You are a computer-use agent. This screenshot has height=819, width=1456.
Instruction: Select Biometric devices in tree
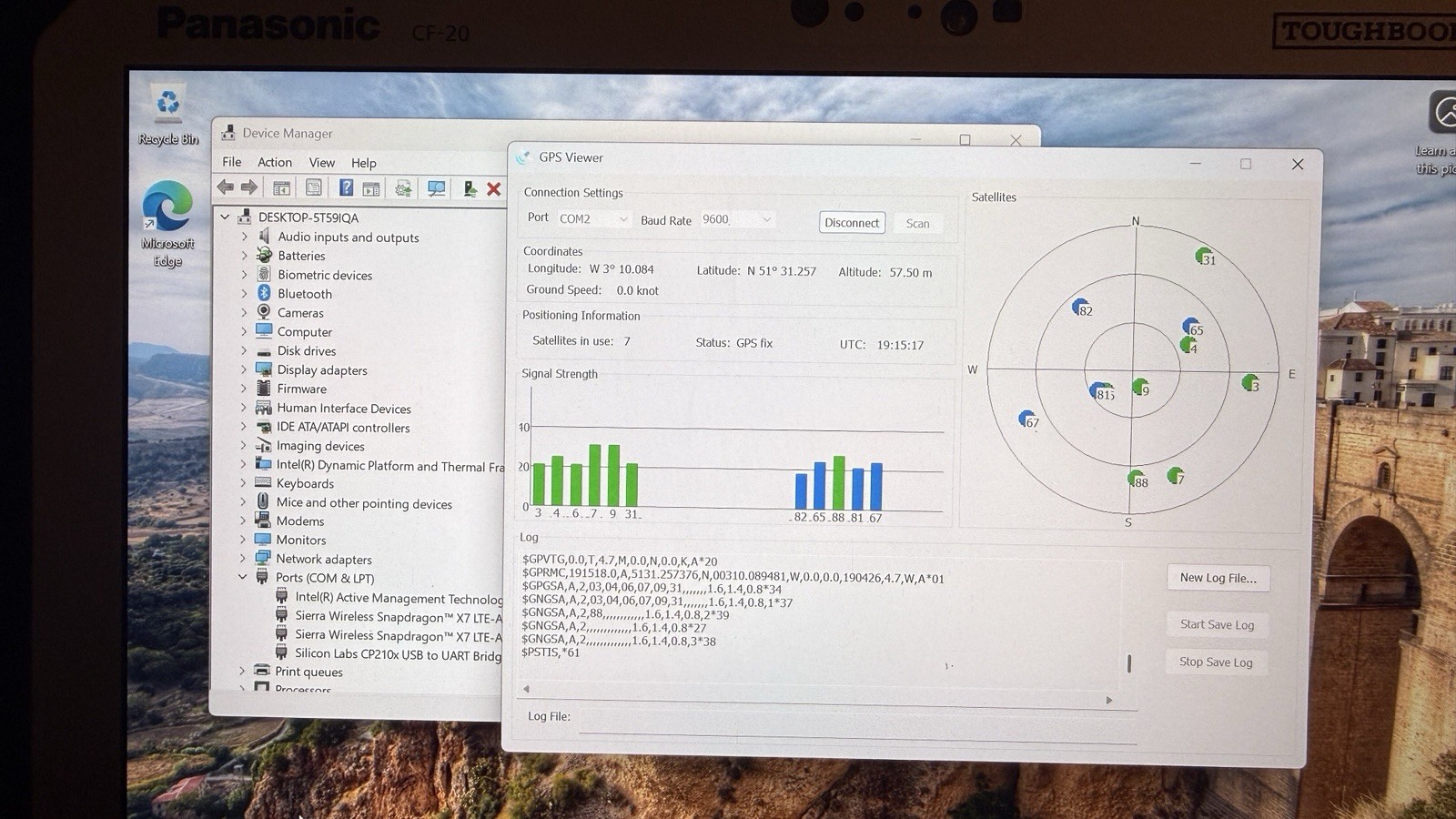(325, 275)
